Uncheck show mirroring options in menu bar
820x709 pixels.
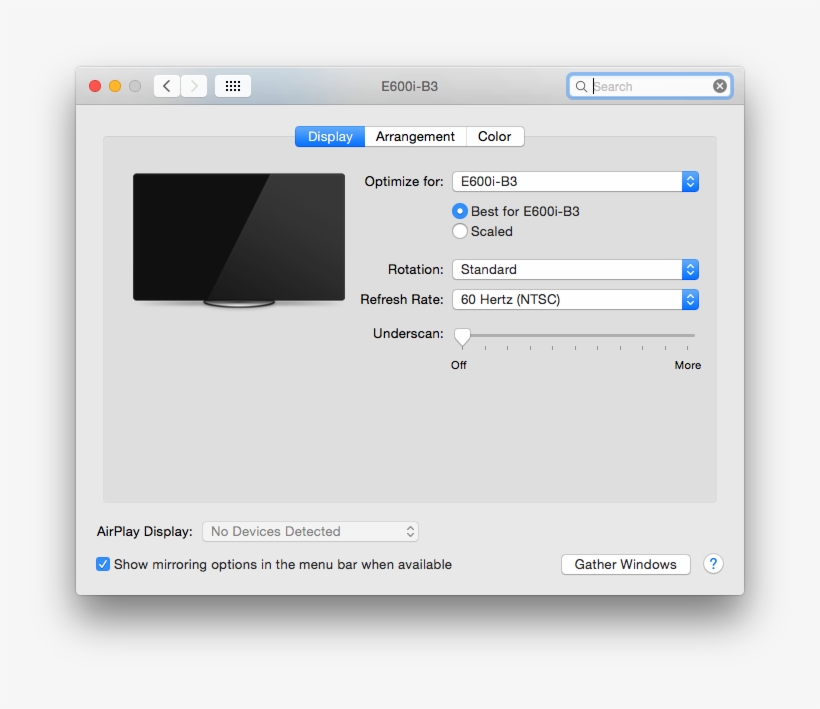tap(103, 564)
